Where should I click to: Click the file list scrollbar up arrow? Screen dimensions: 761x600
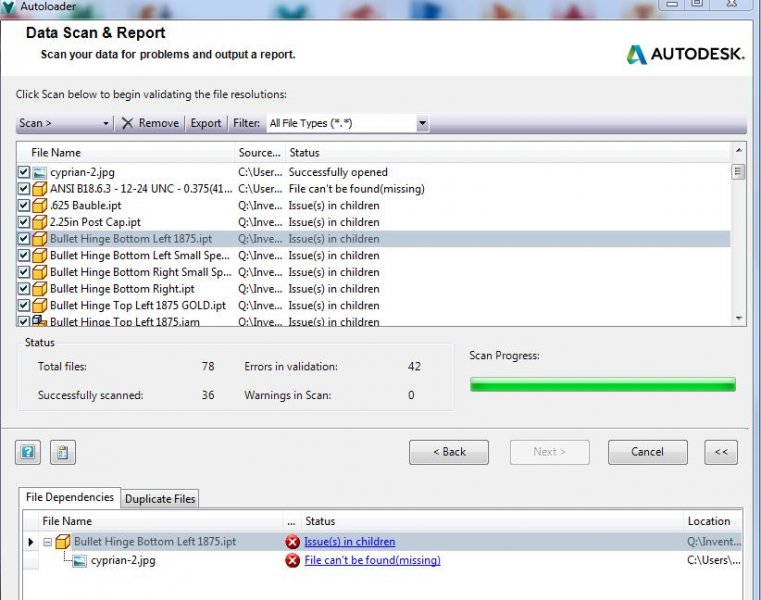739,151
